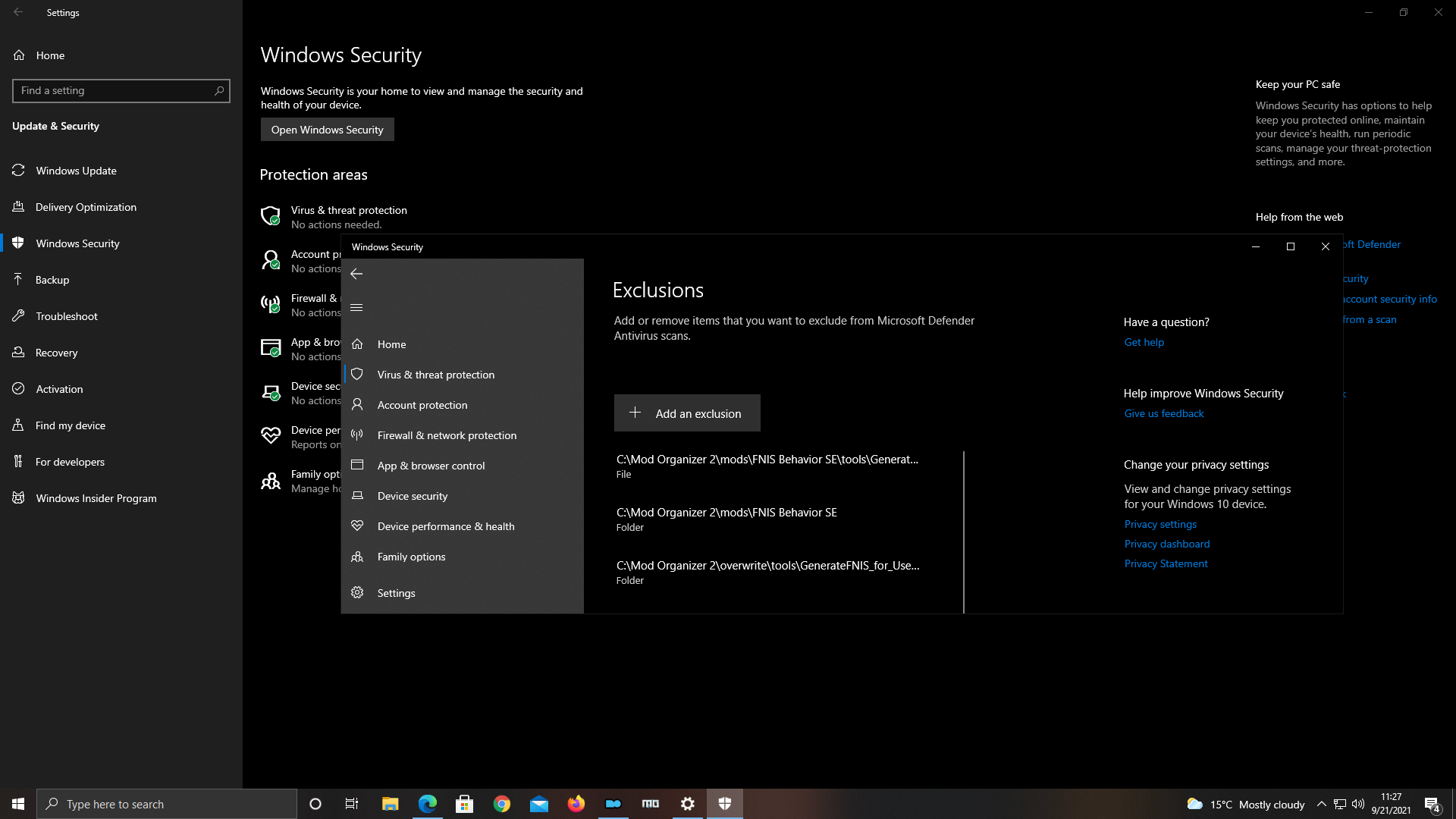Image resolution: width=1456 pixels, height=819 pixels.
Task: Click Device security laptop icon in Settings
Action: [x=271, y=393]
